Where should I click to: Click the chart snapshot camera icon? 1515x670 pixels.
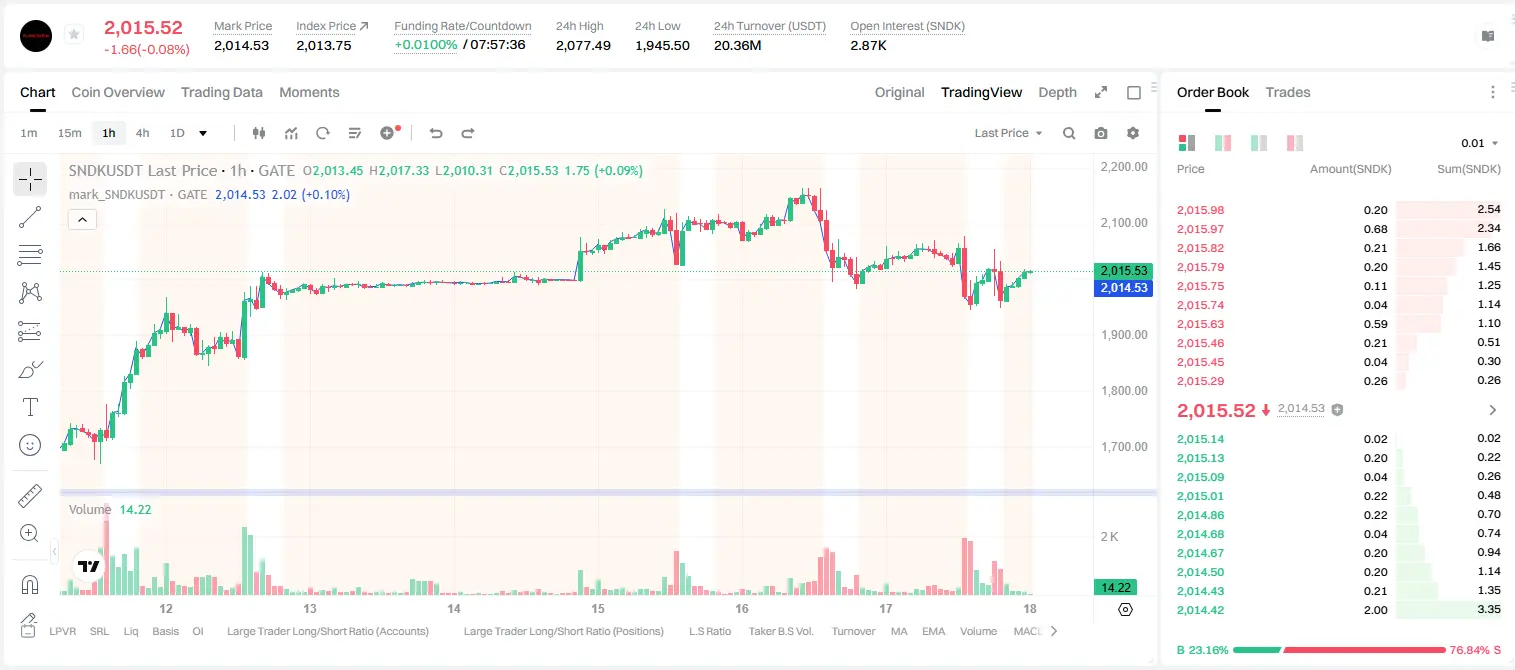pos(1101,133)
